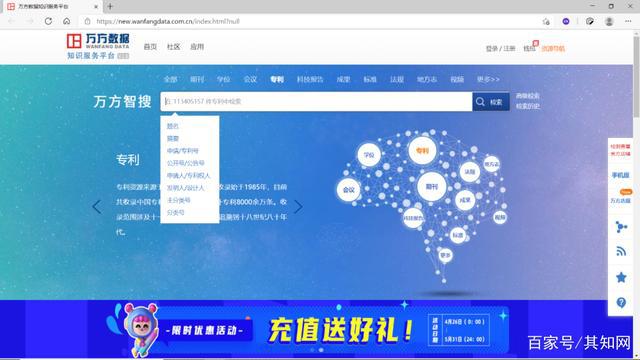640x360 pixels.
Task: Choose 公开号/公告号 in the dropdown list
Action: 185,163
